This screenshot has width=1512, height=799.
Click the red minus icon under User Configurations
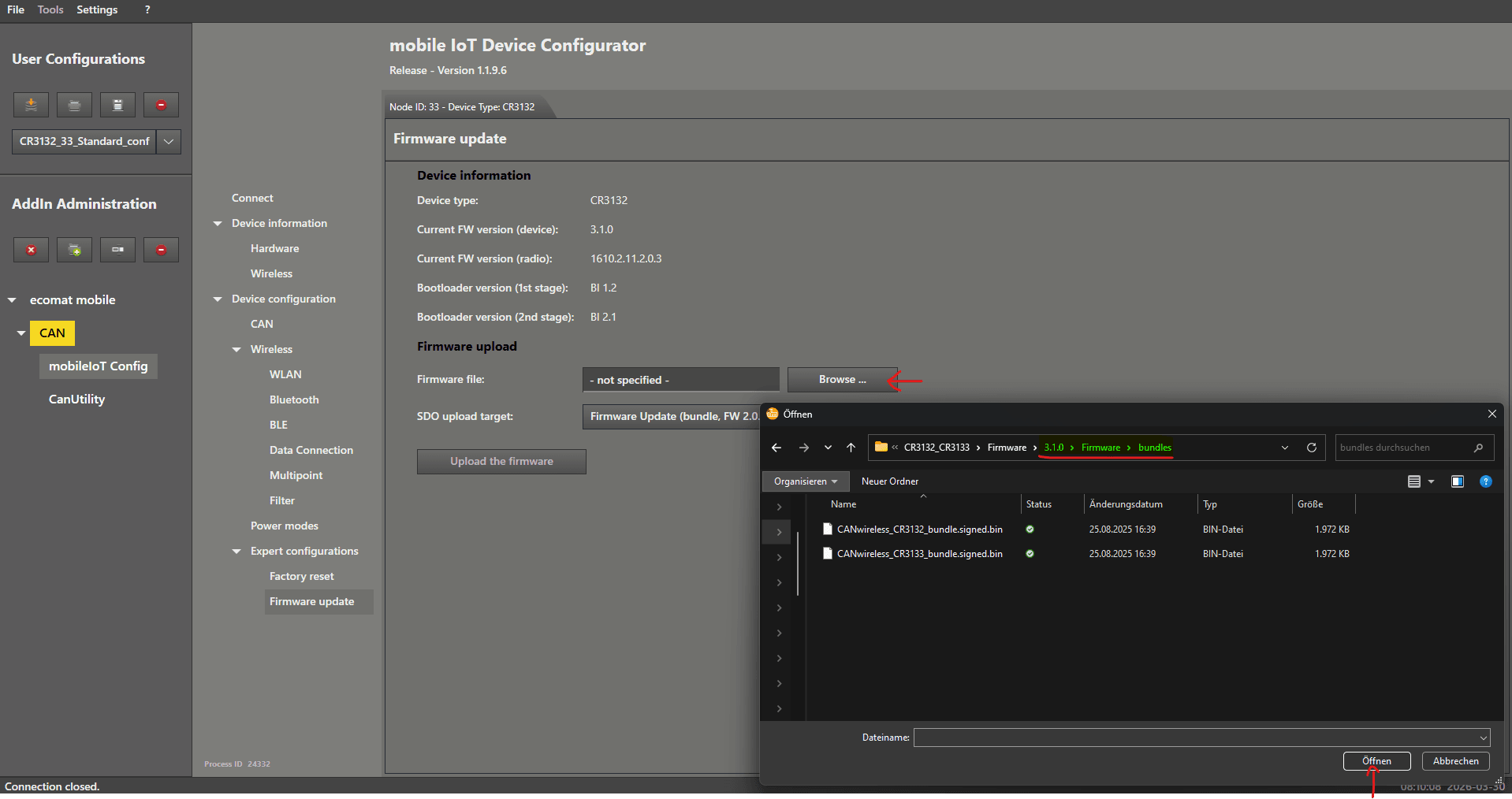[x=161, y=105]
